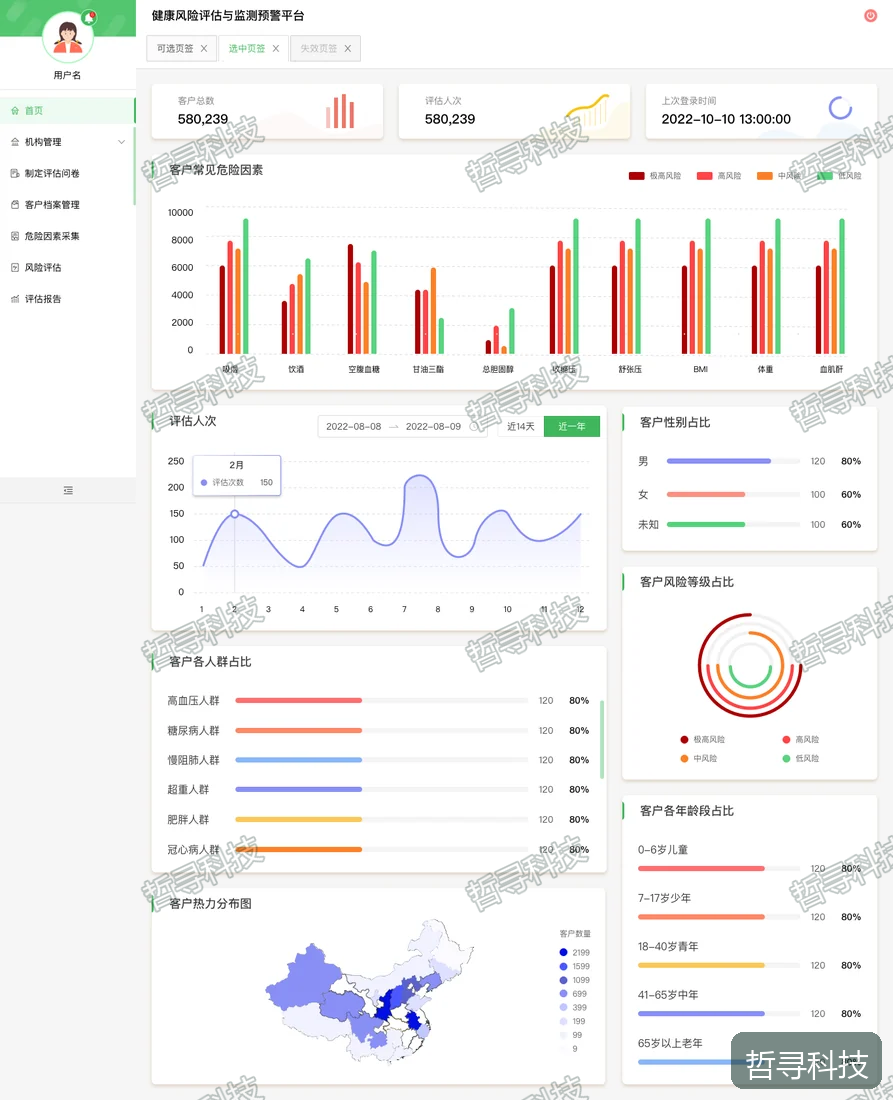The height and width of the screenshot is (1100, 893).
Task: Close the 可选页签 tab
Action: click(x=204, y=48)
